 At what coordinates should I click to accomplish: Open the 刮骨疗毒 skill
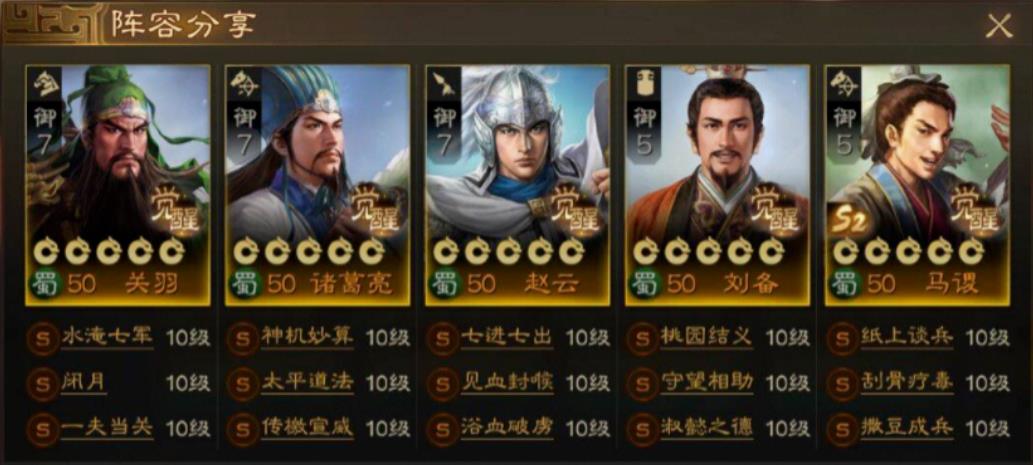pyautogui.click(x=907, y=382)
